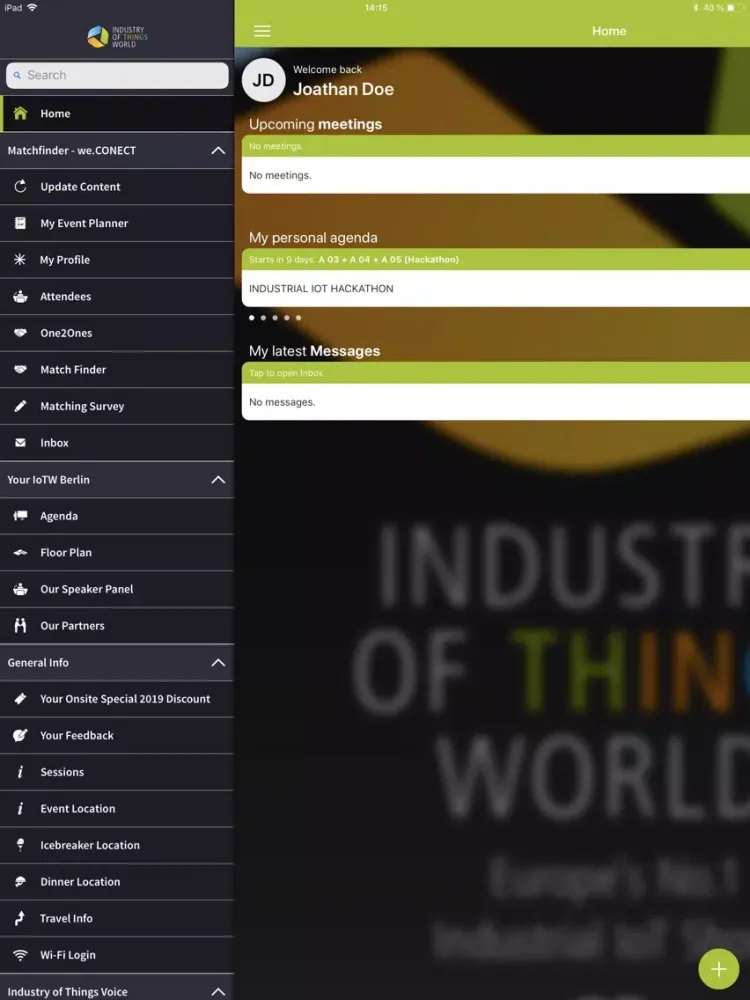Click the Travel Info arrow icon
Screen dimensions: 750x1000
(20, 918)
